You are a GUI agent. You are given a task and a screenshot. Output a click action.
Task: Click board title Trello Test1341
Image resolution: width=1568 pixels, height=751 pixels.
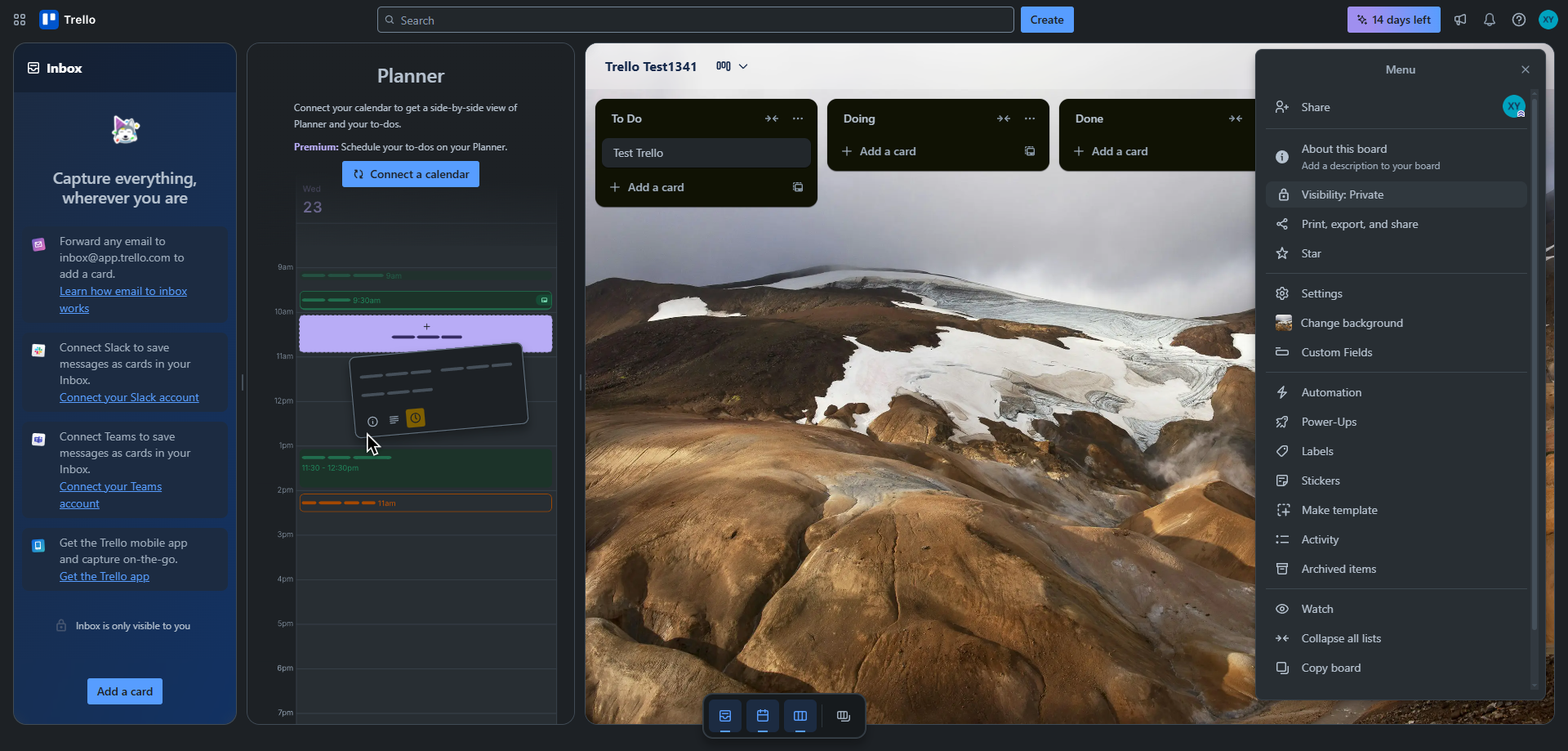651,66
